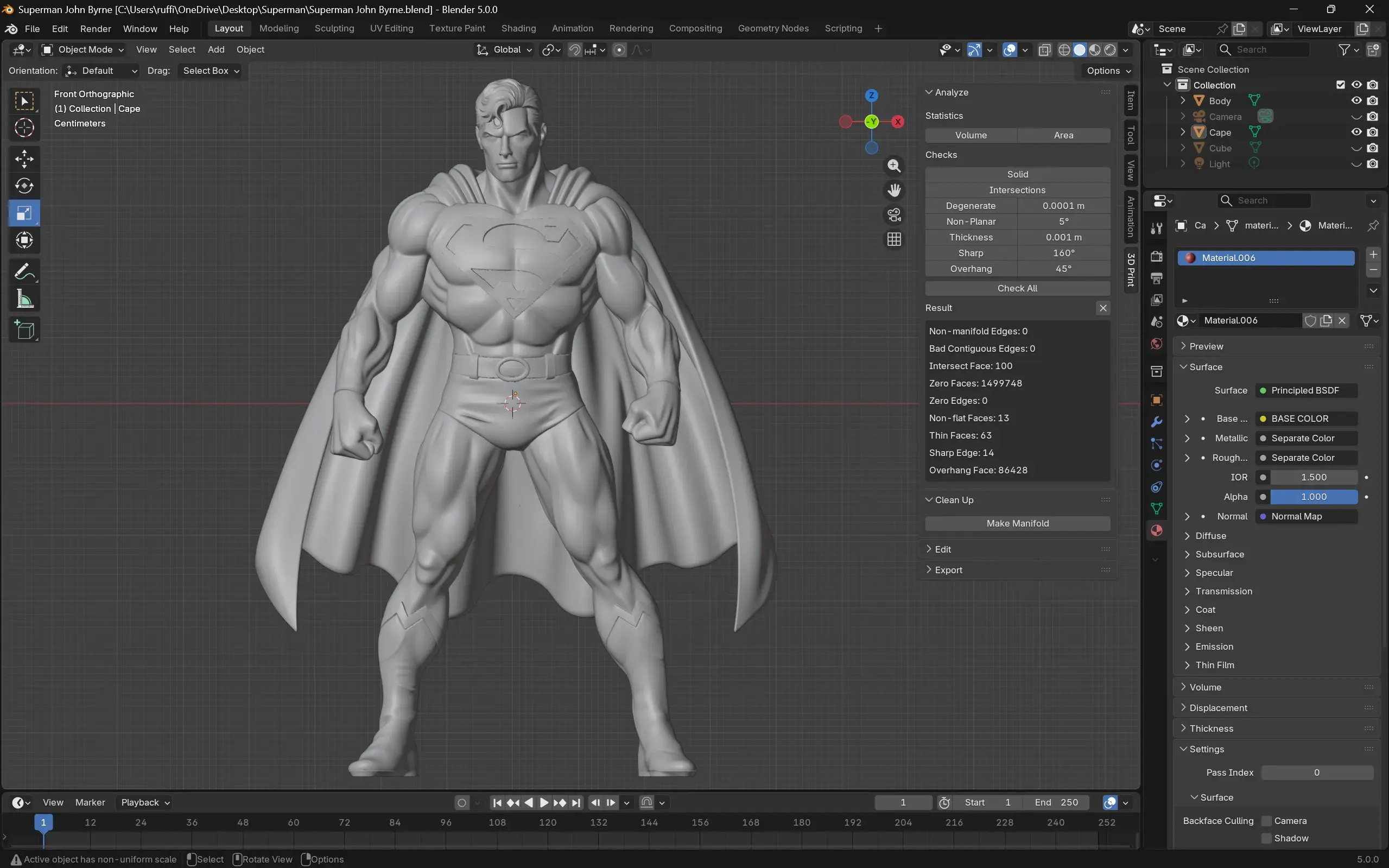Switch to the Sculpting workspace tab
The width and height of the screenshot is (1389, 868).
334,29
